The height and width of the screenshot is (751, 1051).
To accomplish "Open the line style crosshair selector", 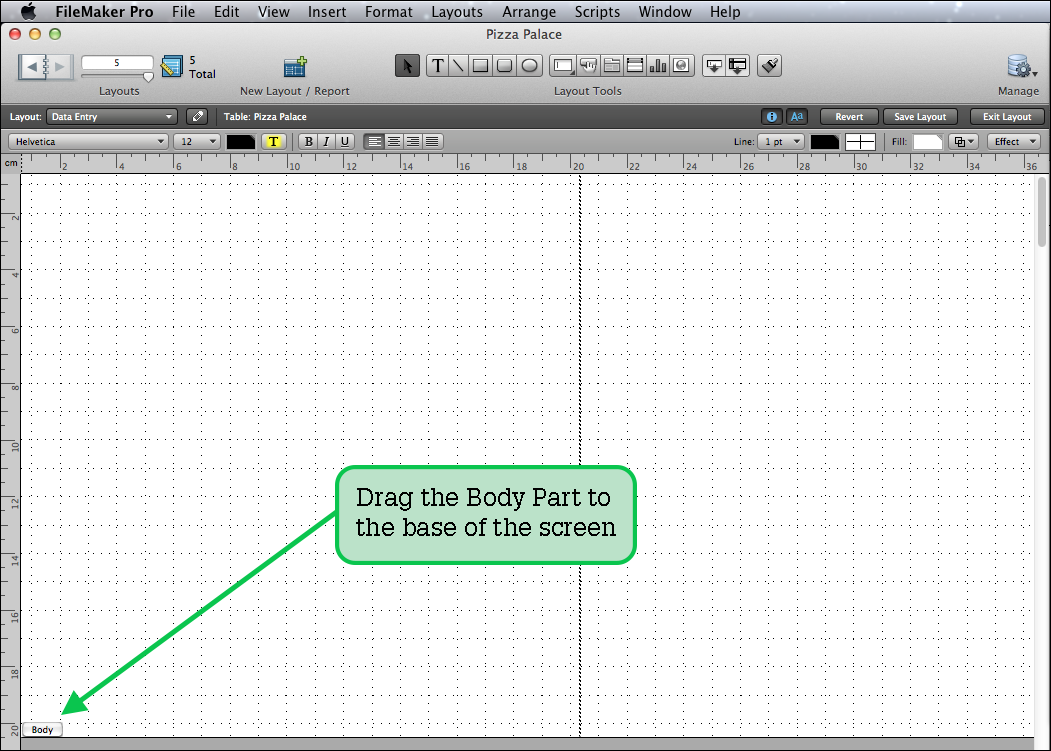I will 860,141.
